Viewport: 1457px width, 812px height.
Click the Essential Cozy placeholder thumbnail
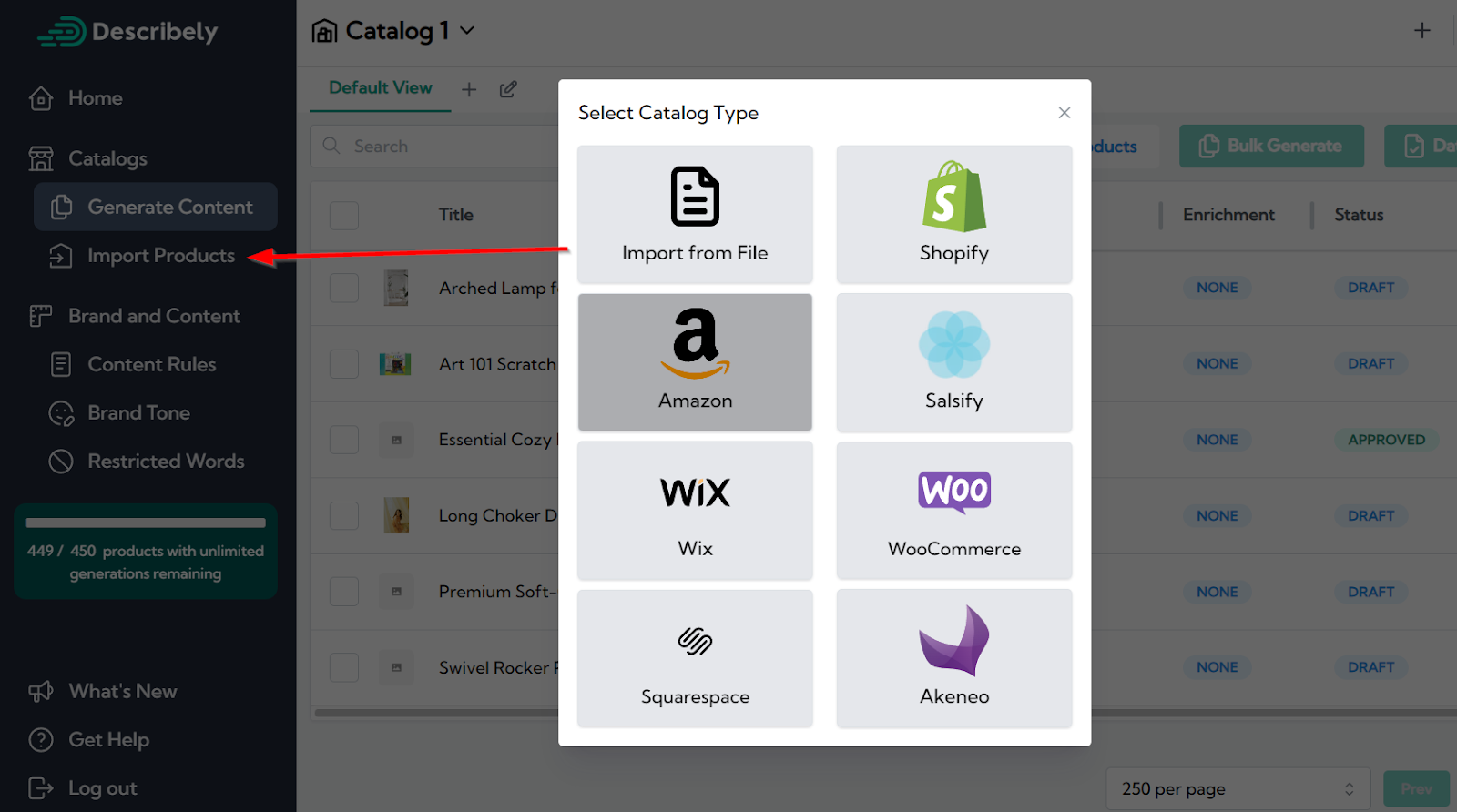click(x=396, y=440)
